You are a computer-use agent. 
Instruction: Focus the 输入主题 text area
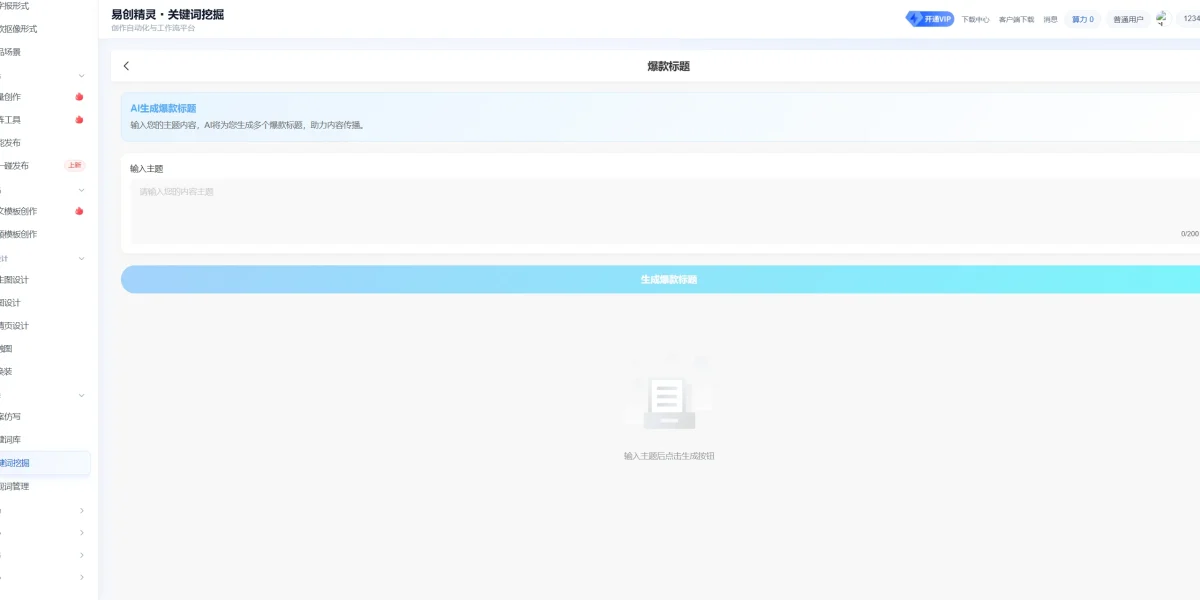point(665,211)
